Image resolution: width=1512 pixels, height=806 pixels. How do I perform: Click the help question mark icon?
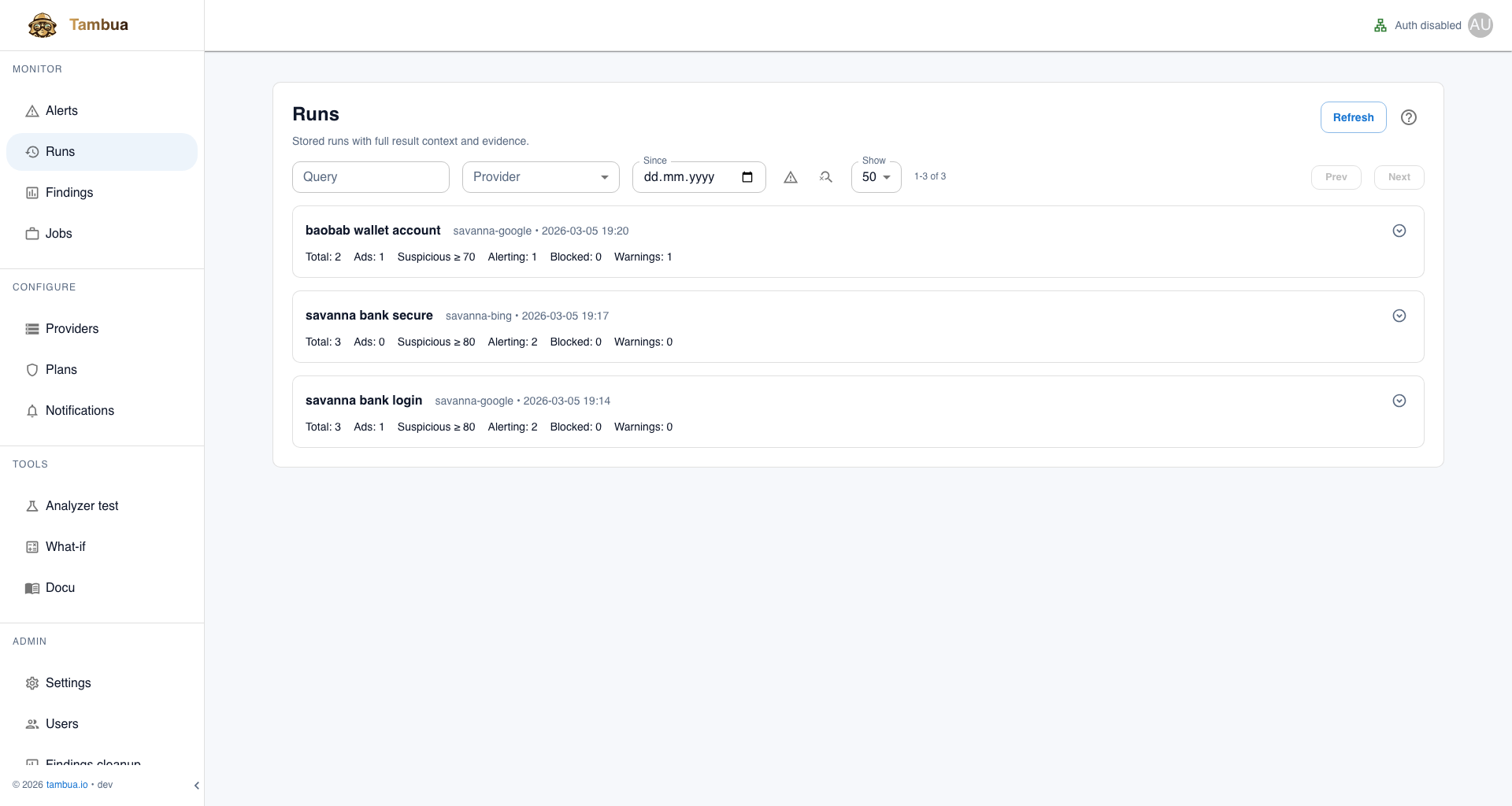click(x=1409, y=116)
